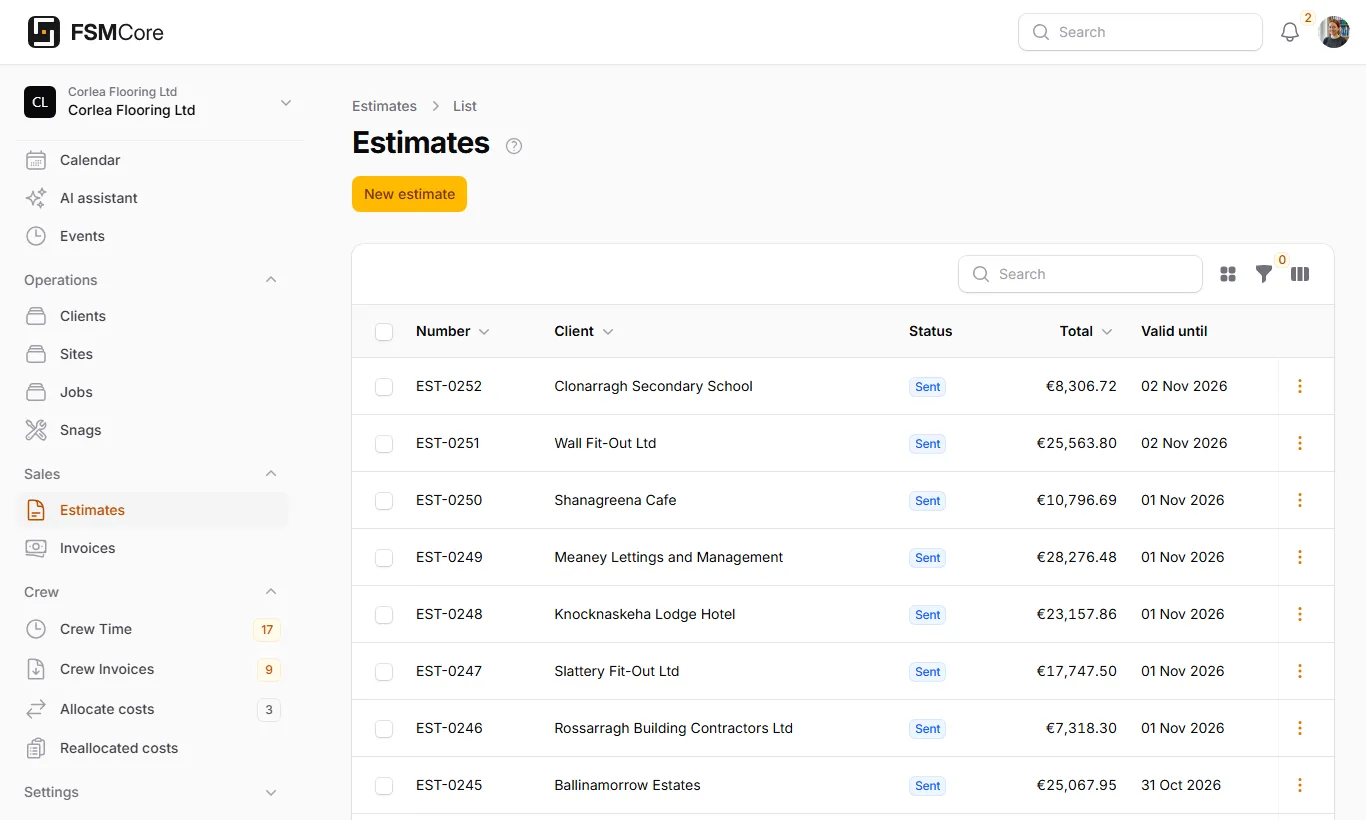Tick the checkbox for EST-0249
1366x820 pixels.
coord(384,558)
